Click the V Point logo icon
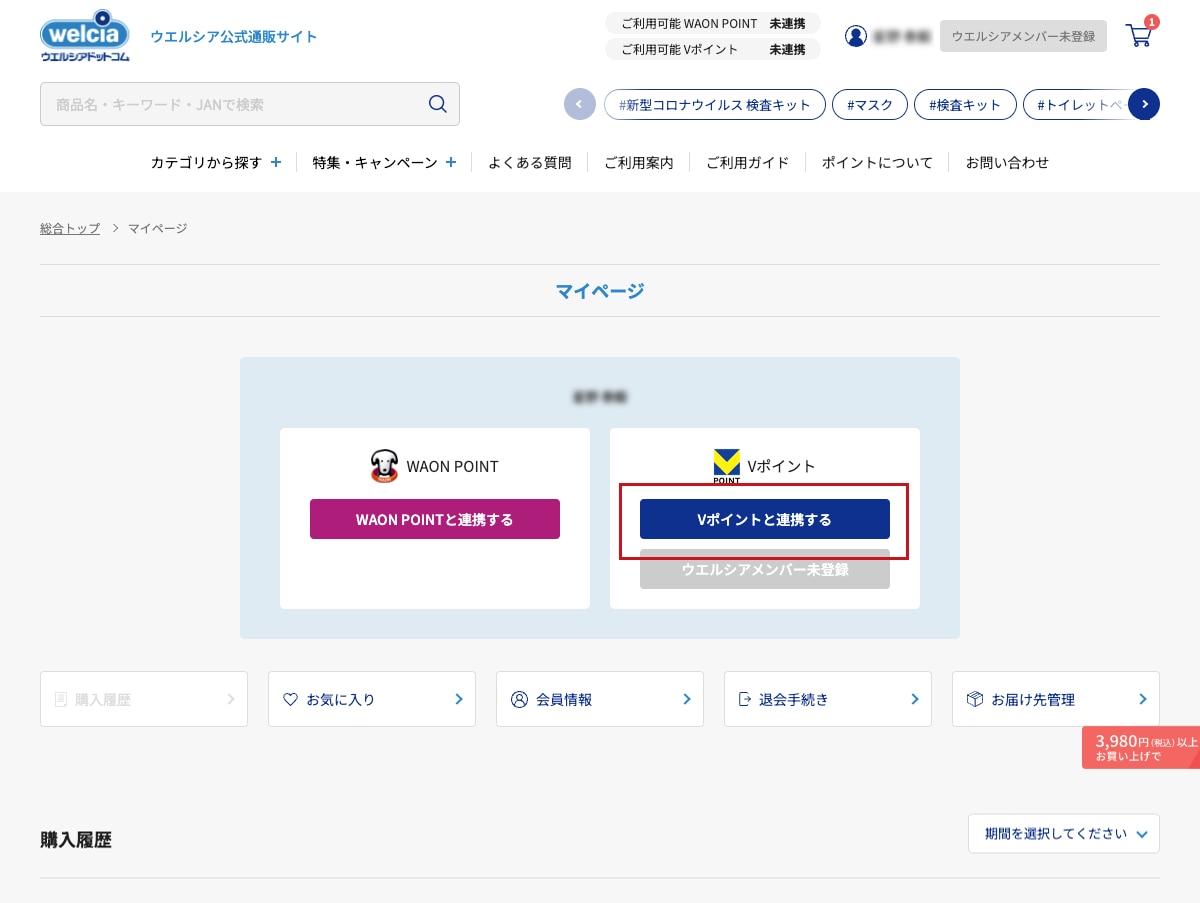The width and height of the screenshot is (1200, 903). [x=726, y=466]
